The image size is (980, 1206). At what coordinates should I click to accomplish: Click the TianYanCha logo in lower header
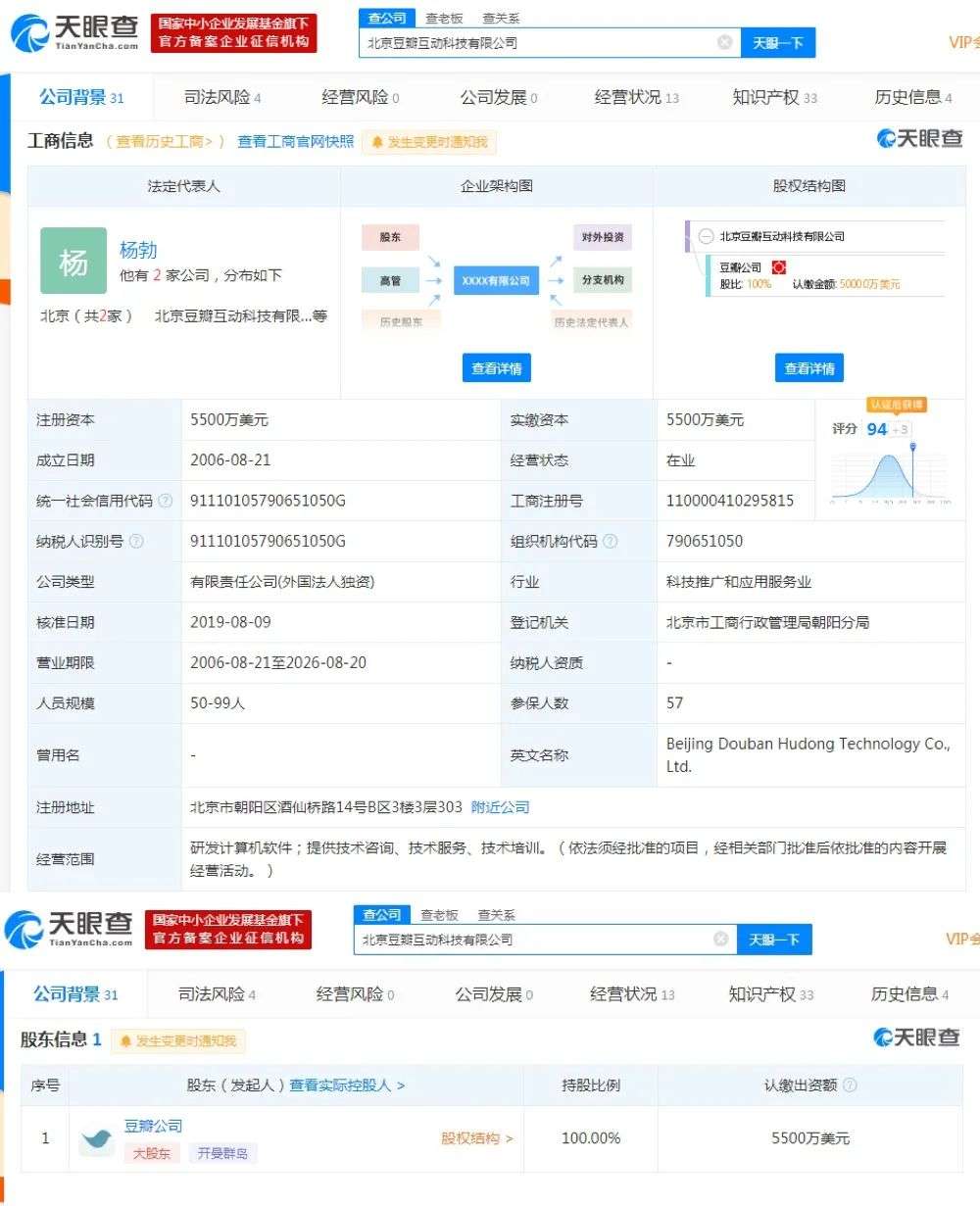69,929
